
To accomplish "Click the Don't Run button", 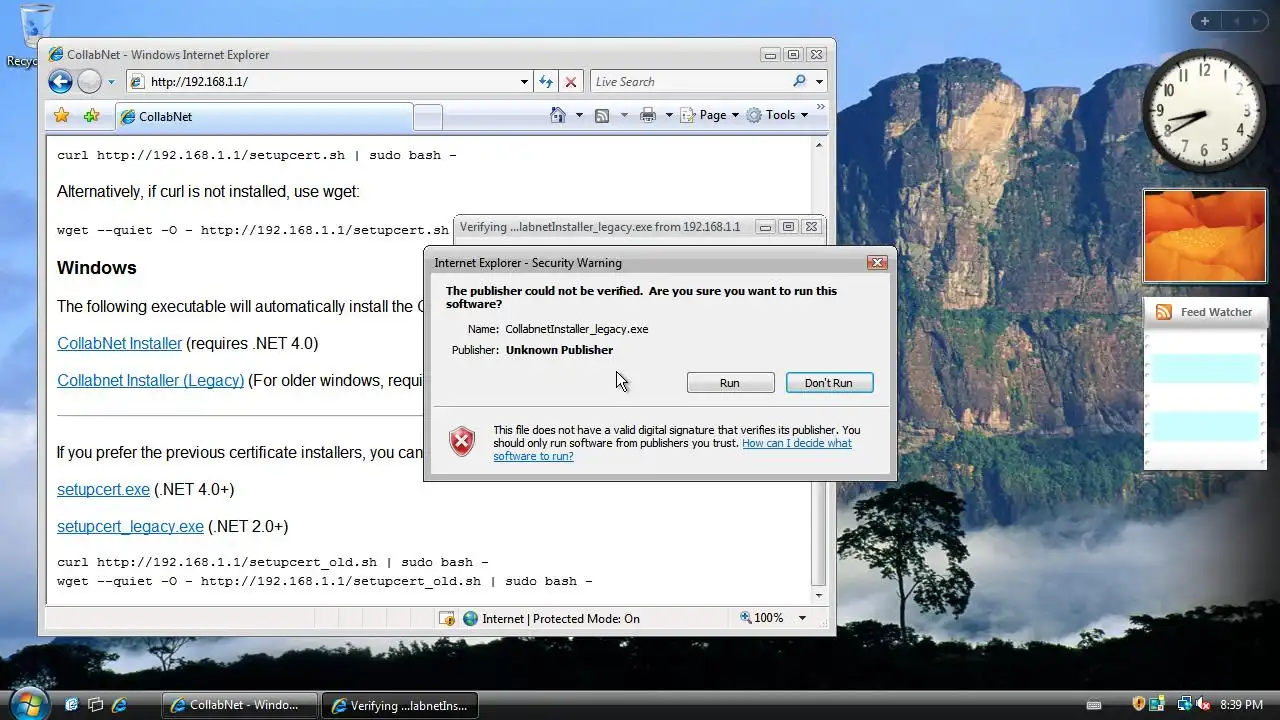I will (829, 383).
